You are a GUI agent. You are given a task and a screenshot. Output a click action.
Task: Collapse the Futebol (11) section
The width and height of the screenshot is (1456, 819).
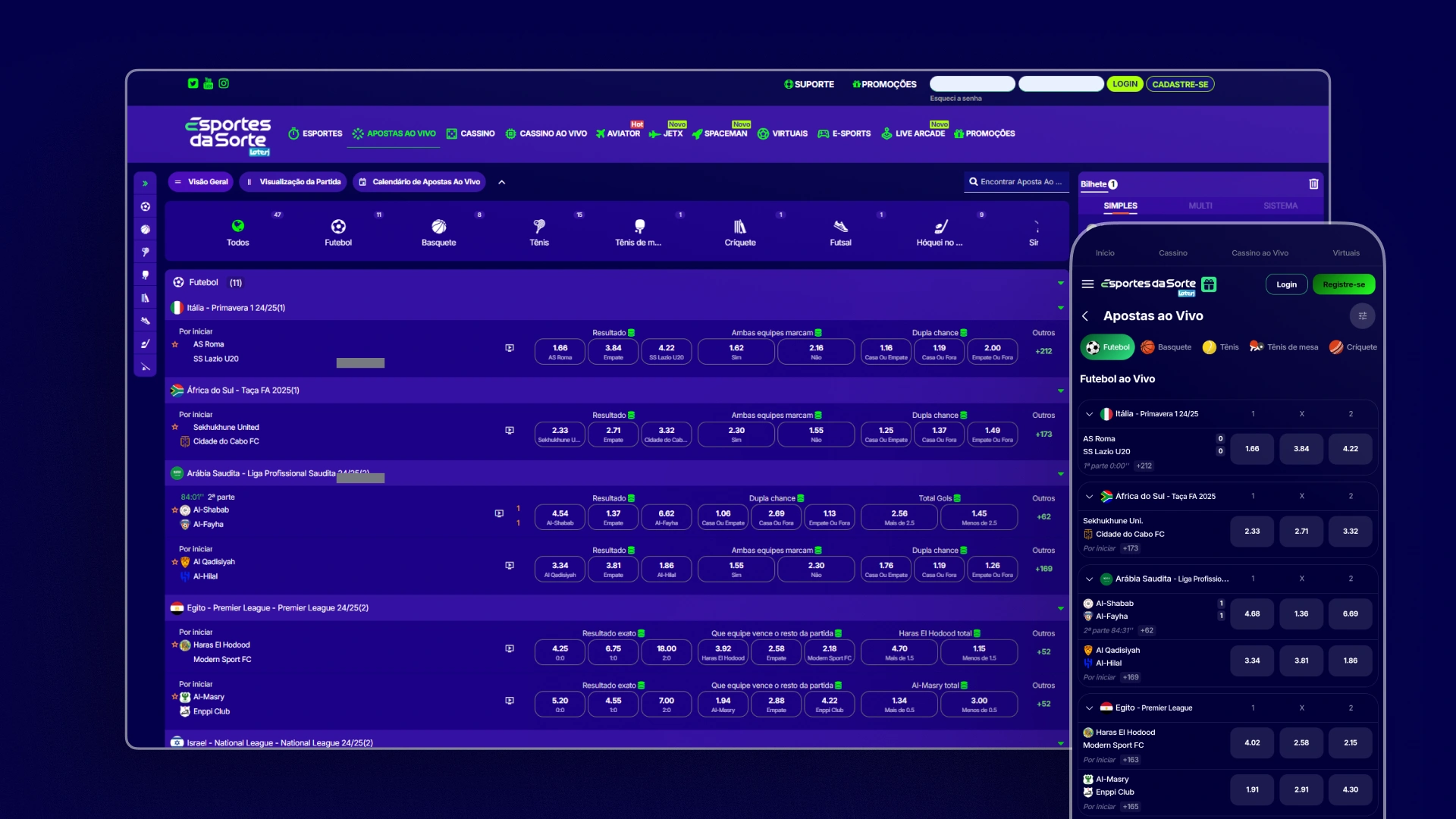(x=1060, y=283)
